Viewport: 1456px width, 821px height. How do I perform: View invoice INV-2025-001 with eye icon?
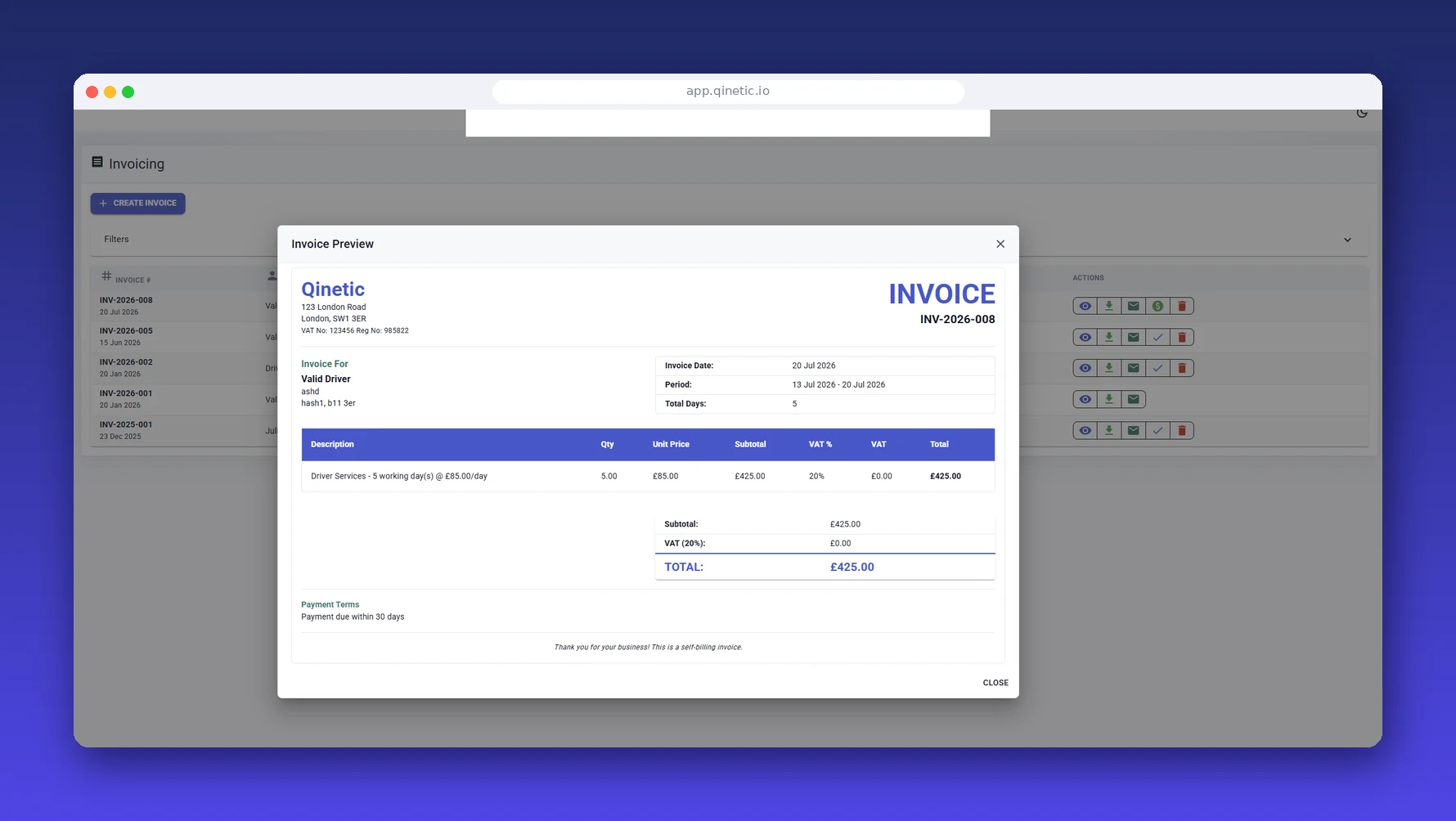tap(1085, 430)
